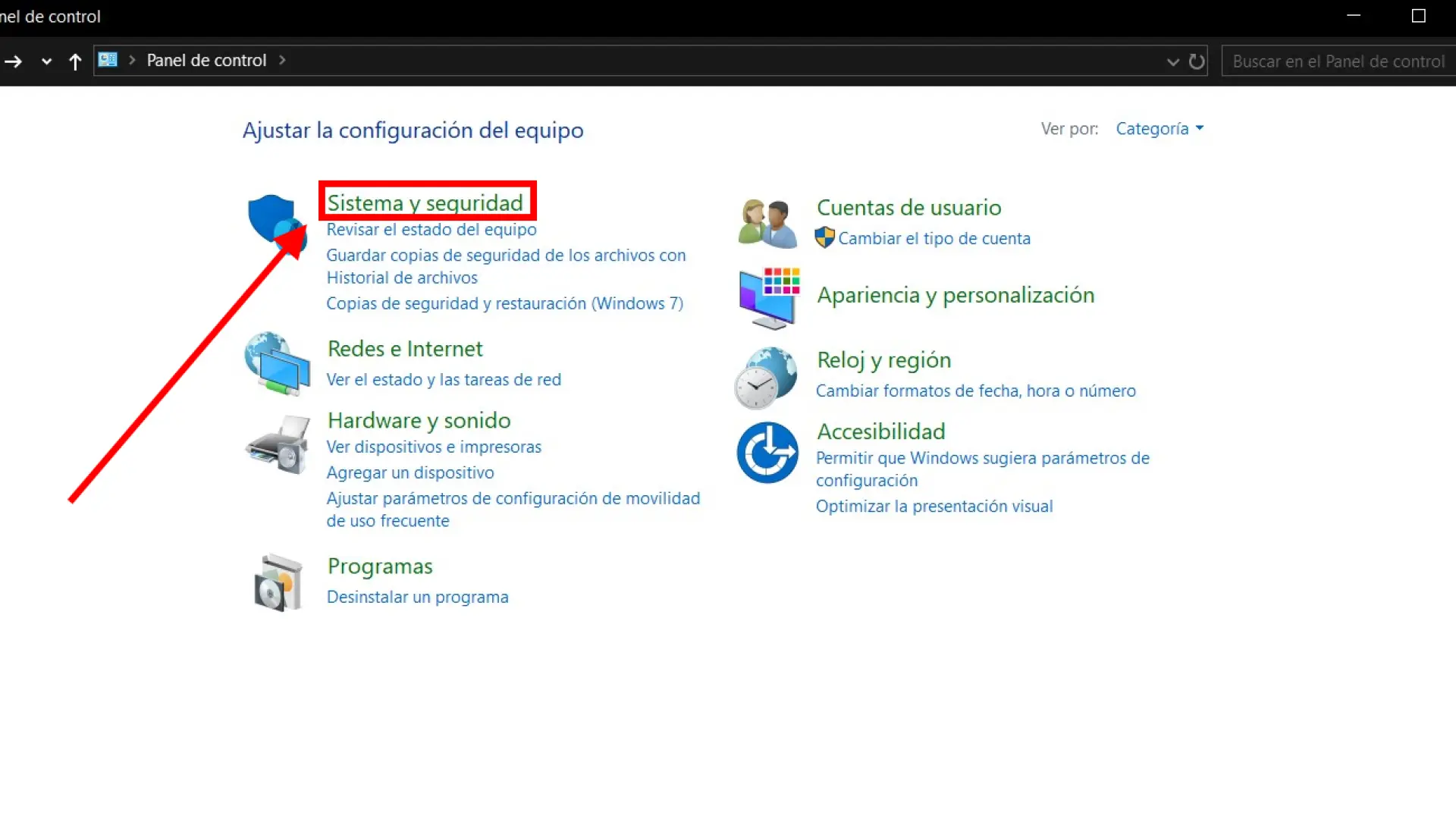Open the Redes e Internet globe icon
The width and height of the screenshot is (1456, 819).
click(278, 364)
